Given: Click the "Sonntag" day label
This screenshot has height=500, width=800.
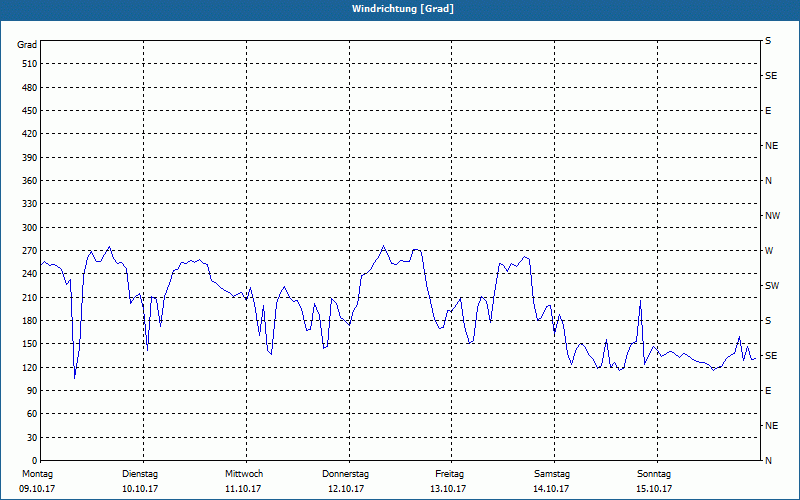Looking at the screenshot, I should (x=654, y=474).
